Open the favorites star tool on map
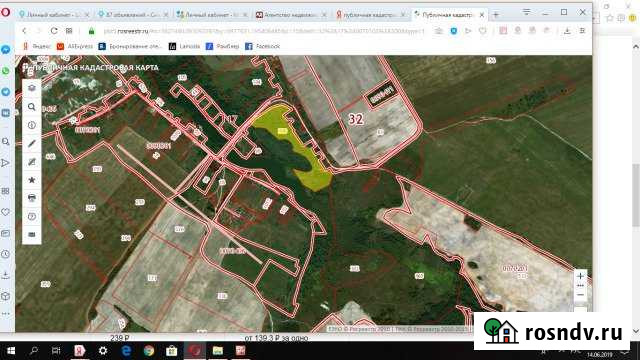The height and width of the screenshot is (360, 640). (x=31, y=180)
